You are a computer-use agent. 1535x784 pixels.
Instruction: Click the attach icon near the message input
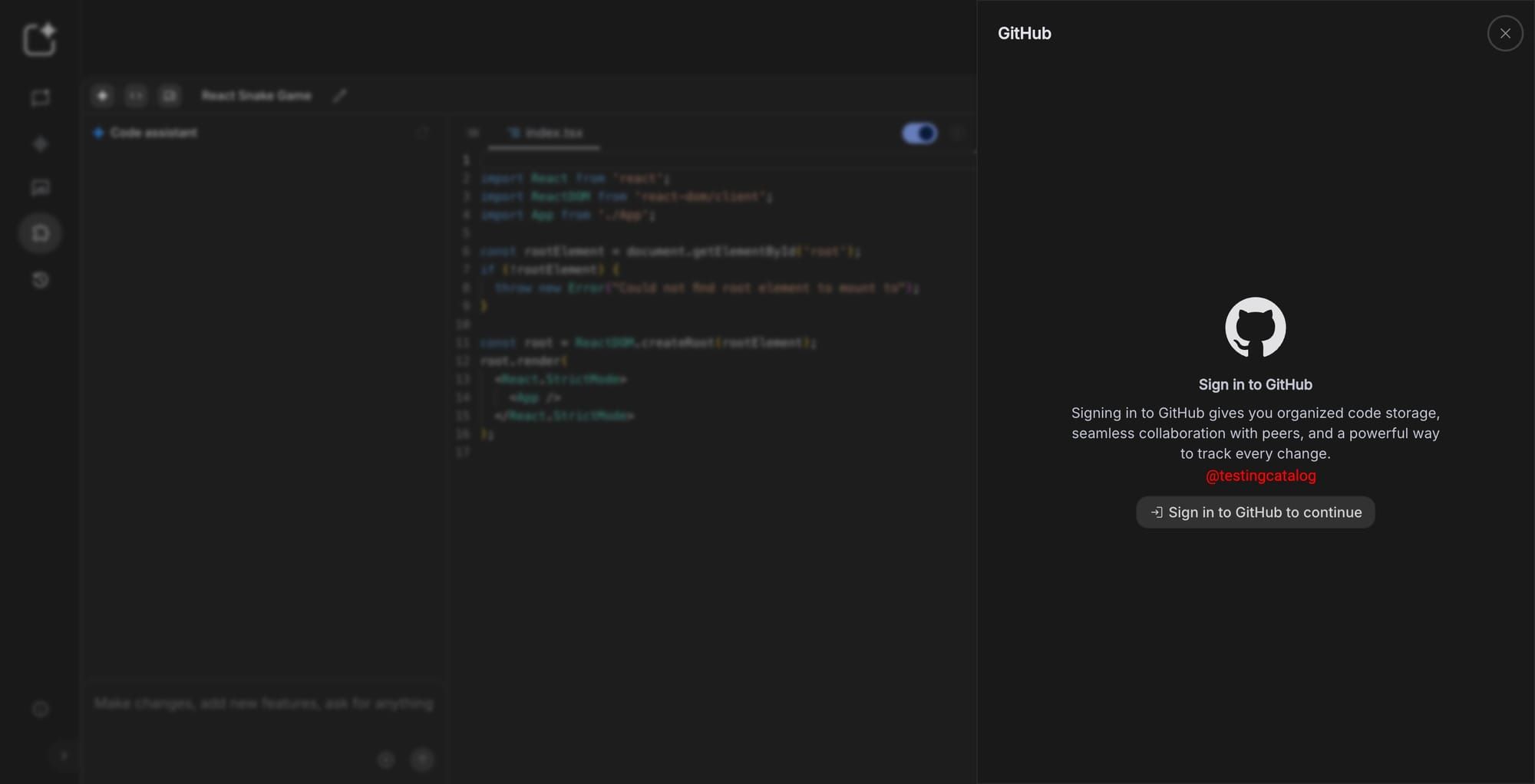(x=387, y=759)
